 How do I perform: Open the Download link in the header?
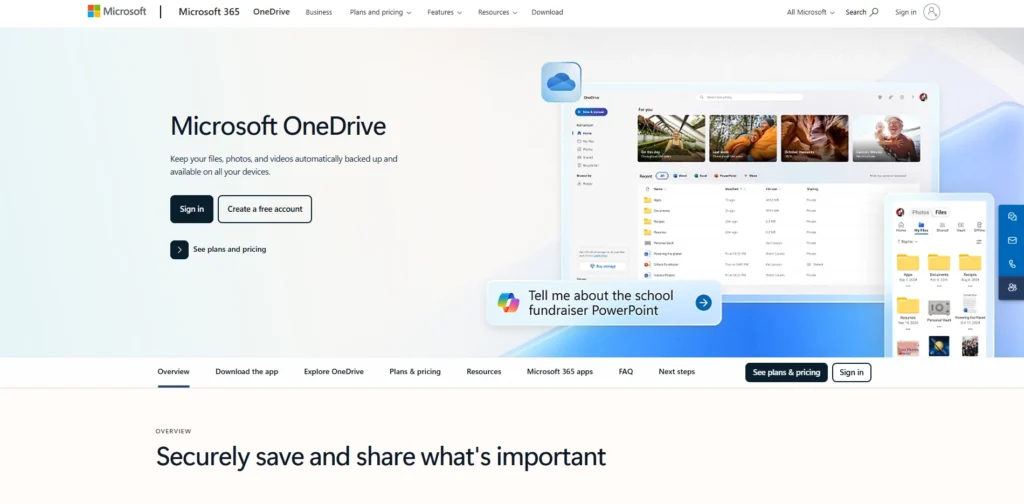click(547, 12)
